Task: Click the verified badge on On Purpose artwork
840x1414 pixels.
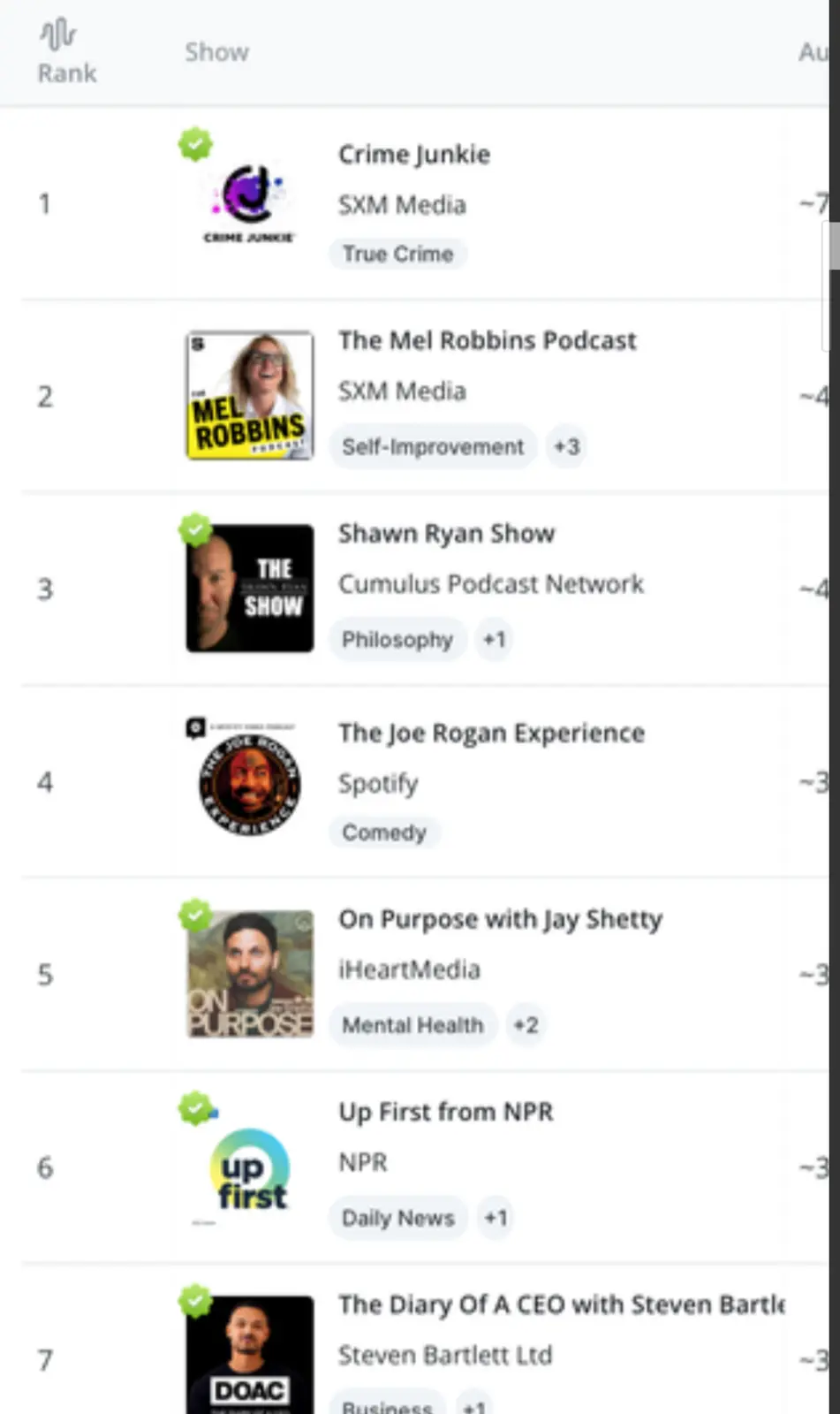Action: (195, 915)
